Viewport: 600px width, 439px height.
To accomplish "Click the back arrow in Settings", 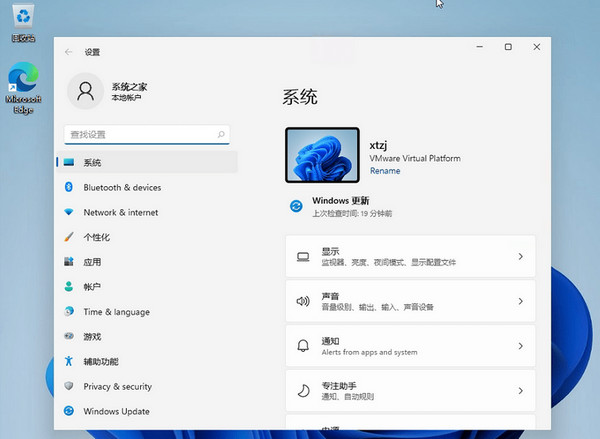I will (x=69, y=52).
